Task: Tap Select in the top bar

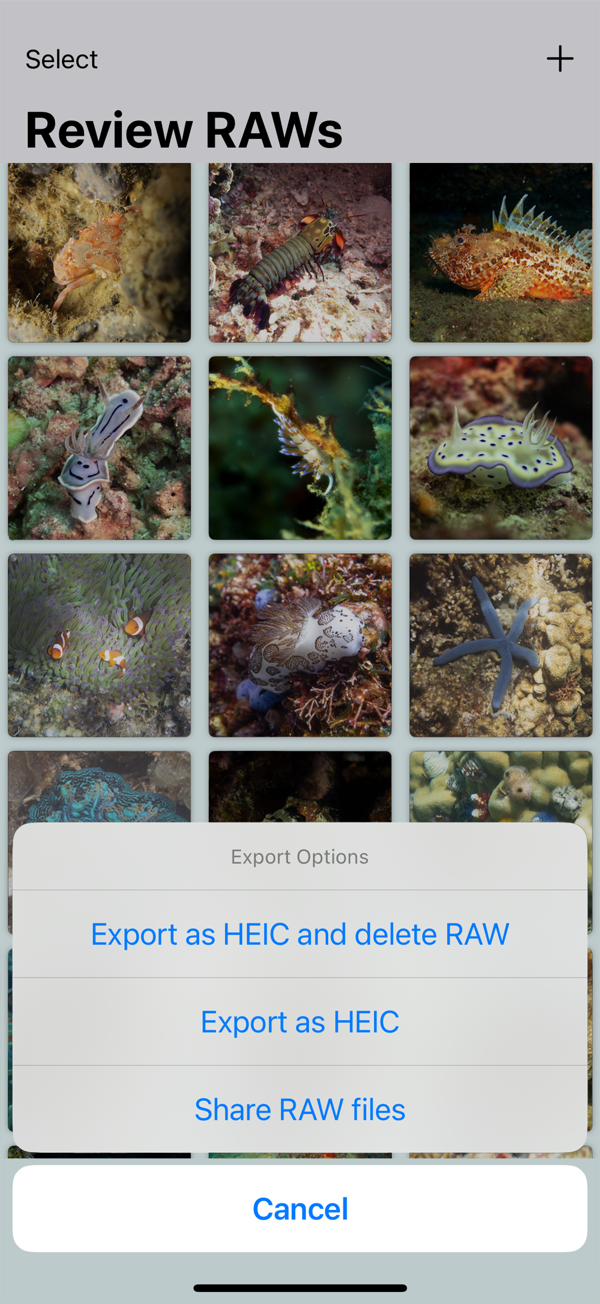Action: 62,60
